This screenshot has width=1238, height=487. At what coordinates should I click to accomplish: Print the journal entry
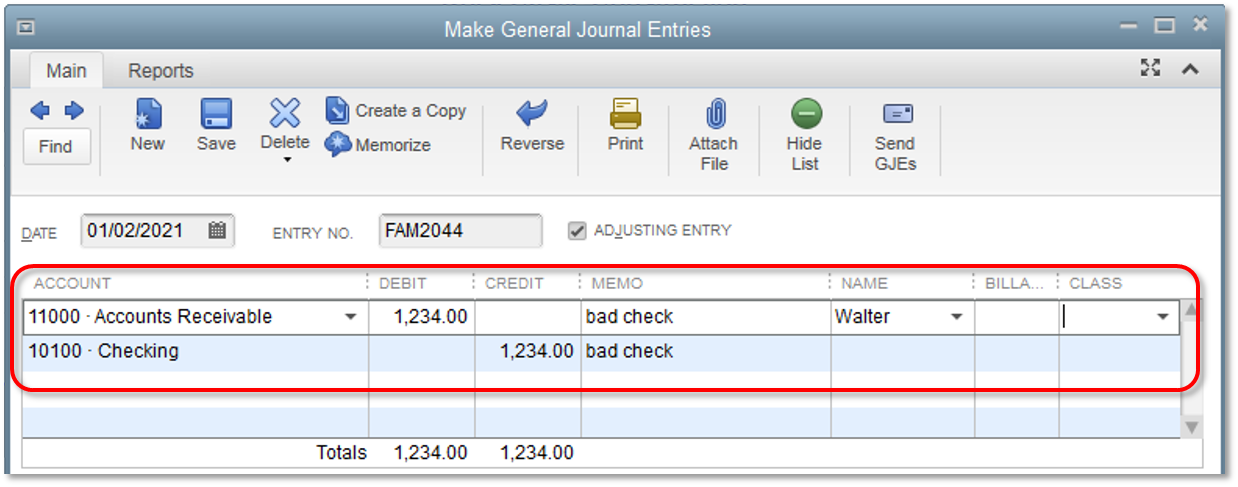click(x=625, y=125)
